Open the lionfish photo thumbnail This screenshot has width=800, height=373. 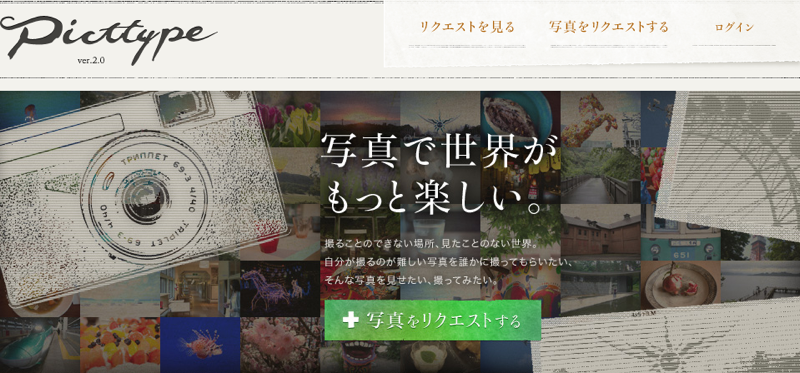(x=200, y=345)
